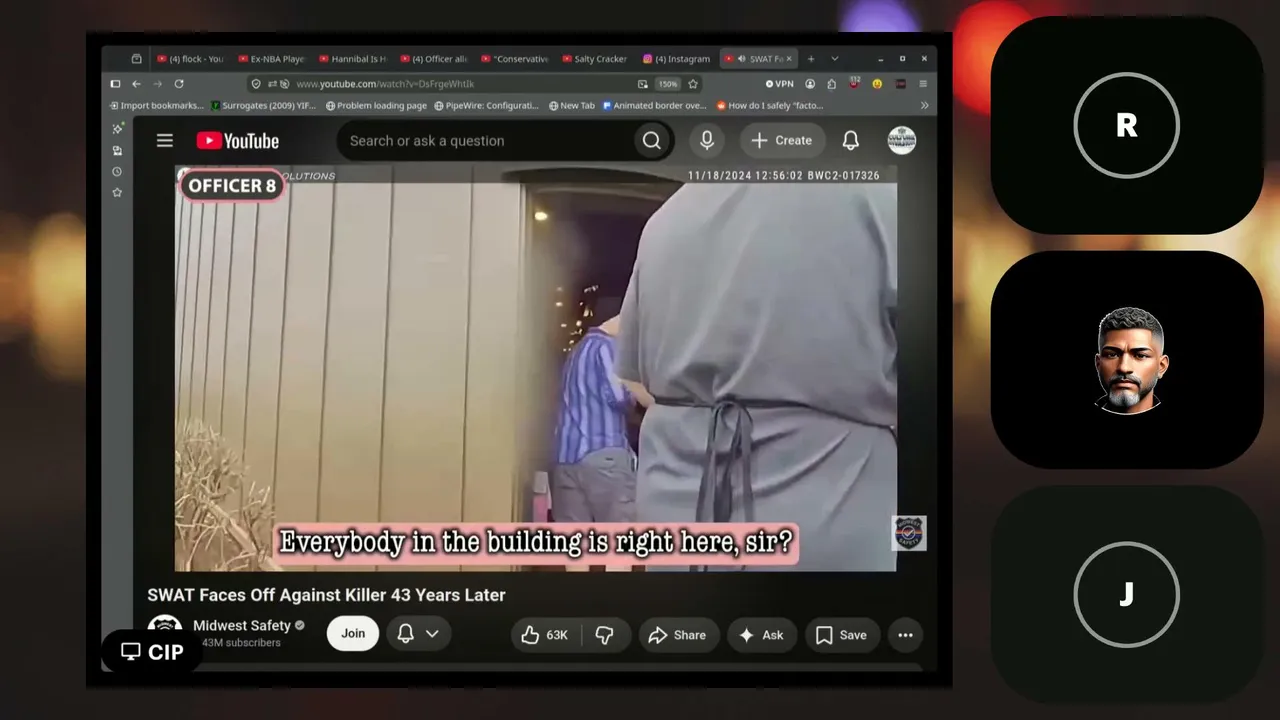This screenshot has width=1280, height=720.
Task: Click the Share button
Action: coord(679,635)
